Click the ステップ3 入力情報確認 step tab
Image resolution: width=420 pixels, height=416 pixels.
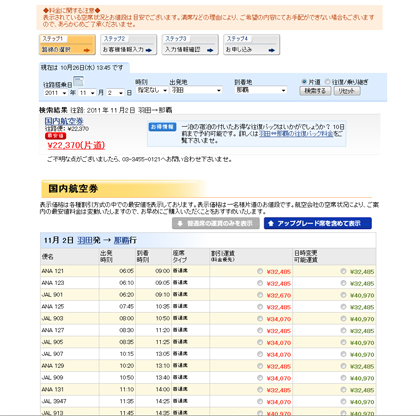tap(190, 45)
